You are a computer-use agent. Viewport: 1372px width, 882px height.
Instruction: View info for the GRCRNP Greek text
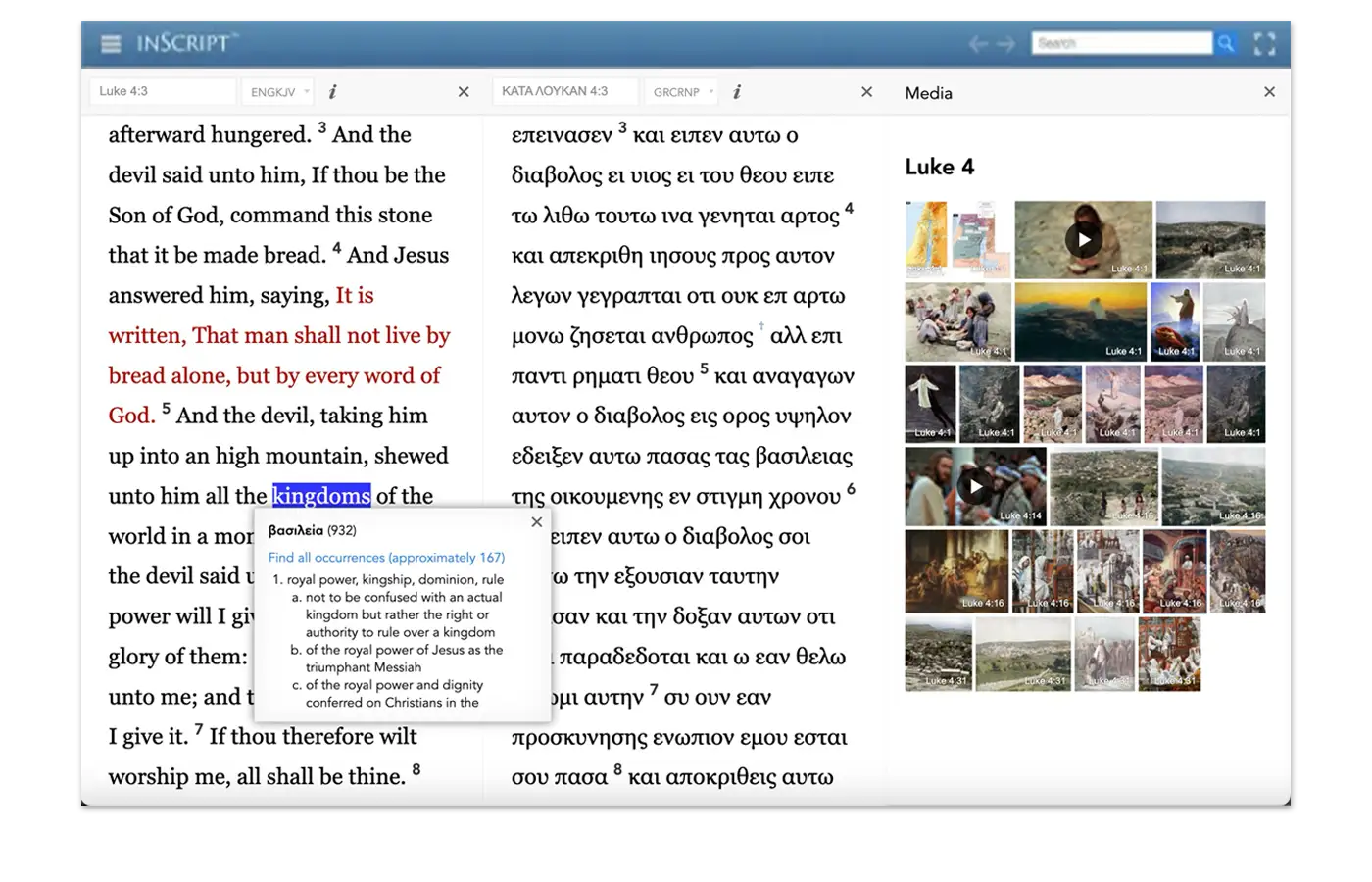point(736,91)
